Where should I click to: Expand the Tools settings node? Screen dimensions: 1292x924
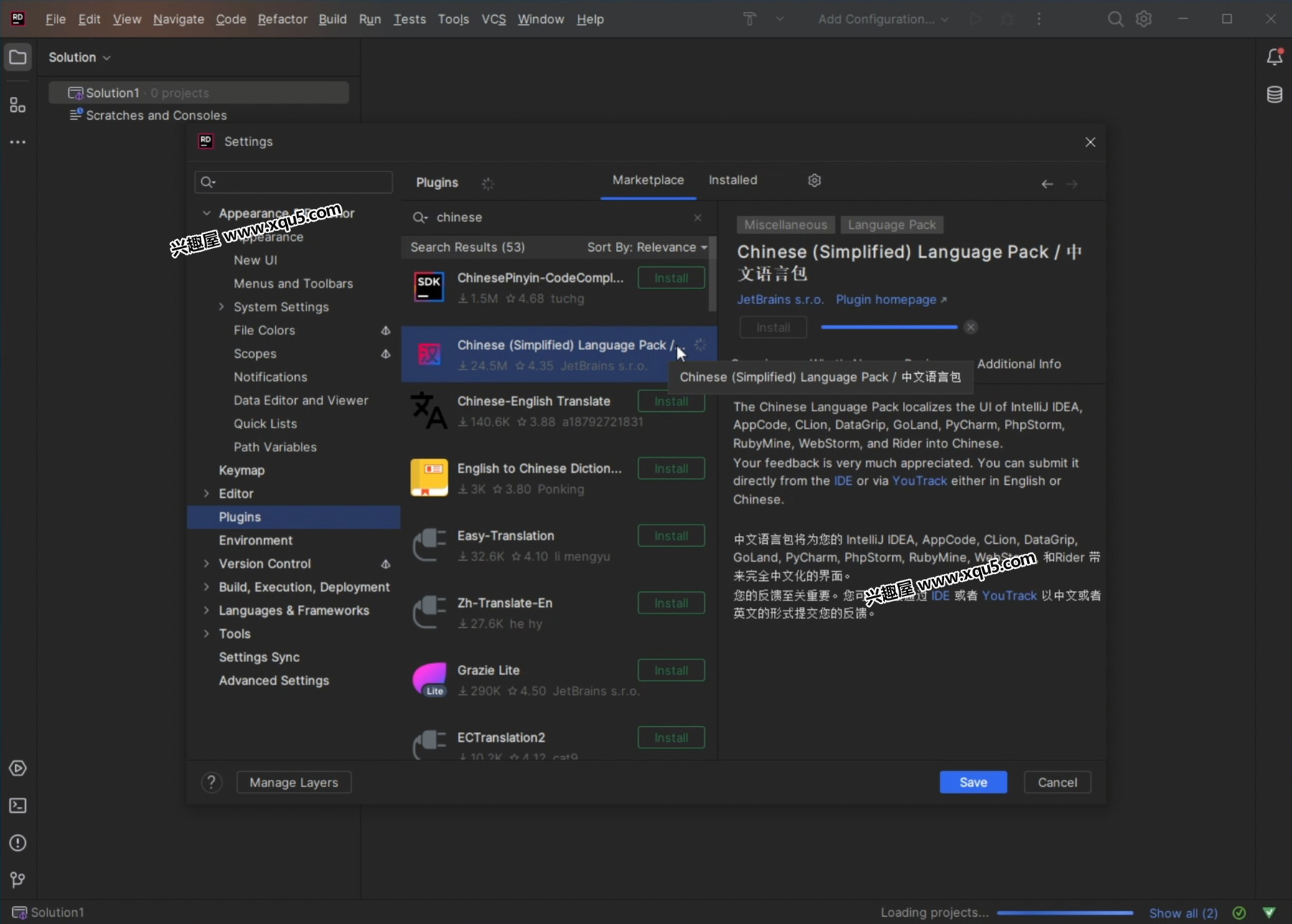(207, 633)
